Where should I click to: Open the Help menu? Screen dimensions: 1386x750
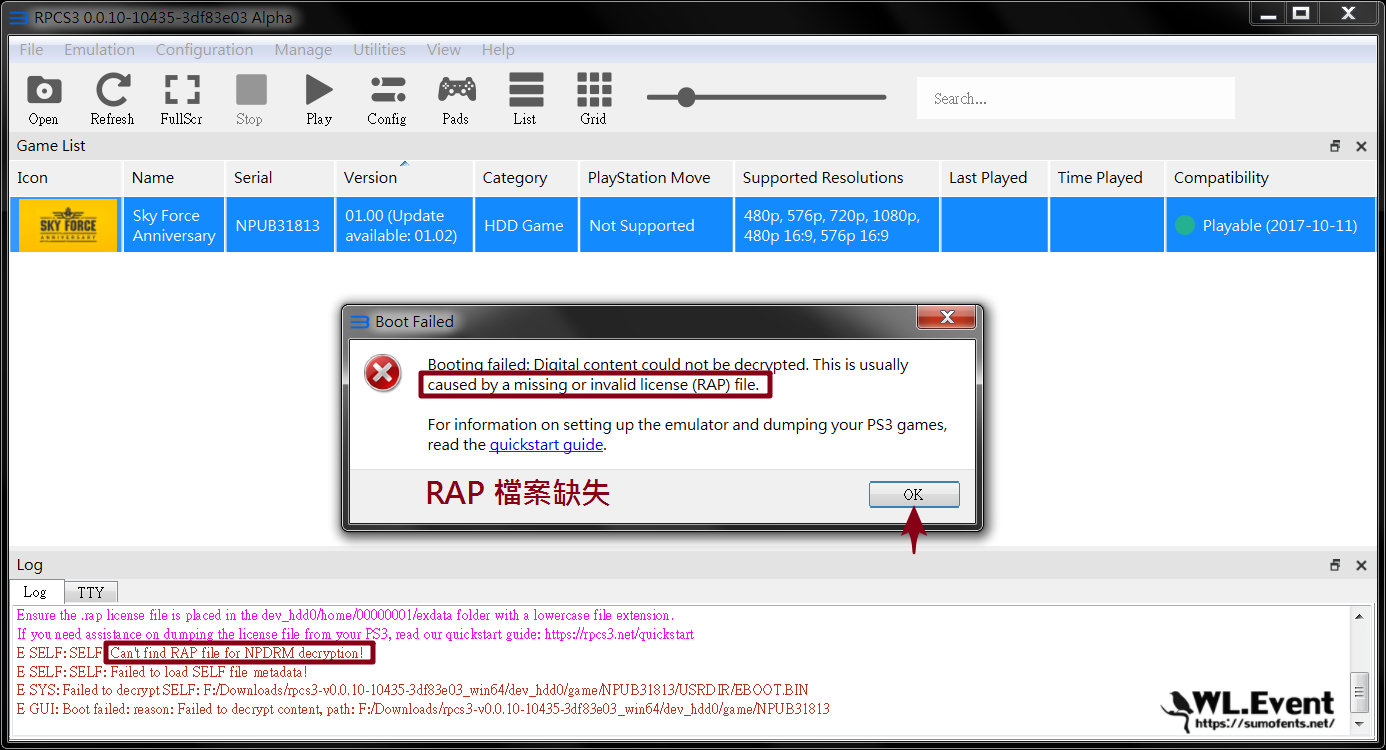click(498, 50)
